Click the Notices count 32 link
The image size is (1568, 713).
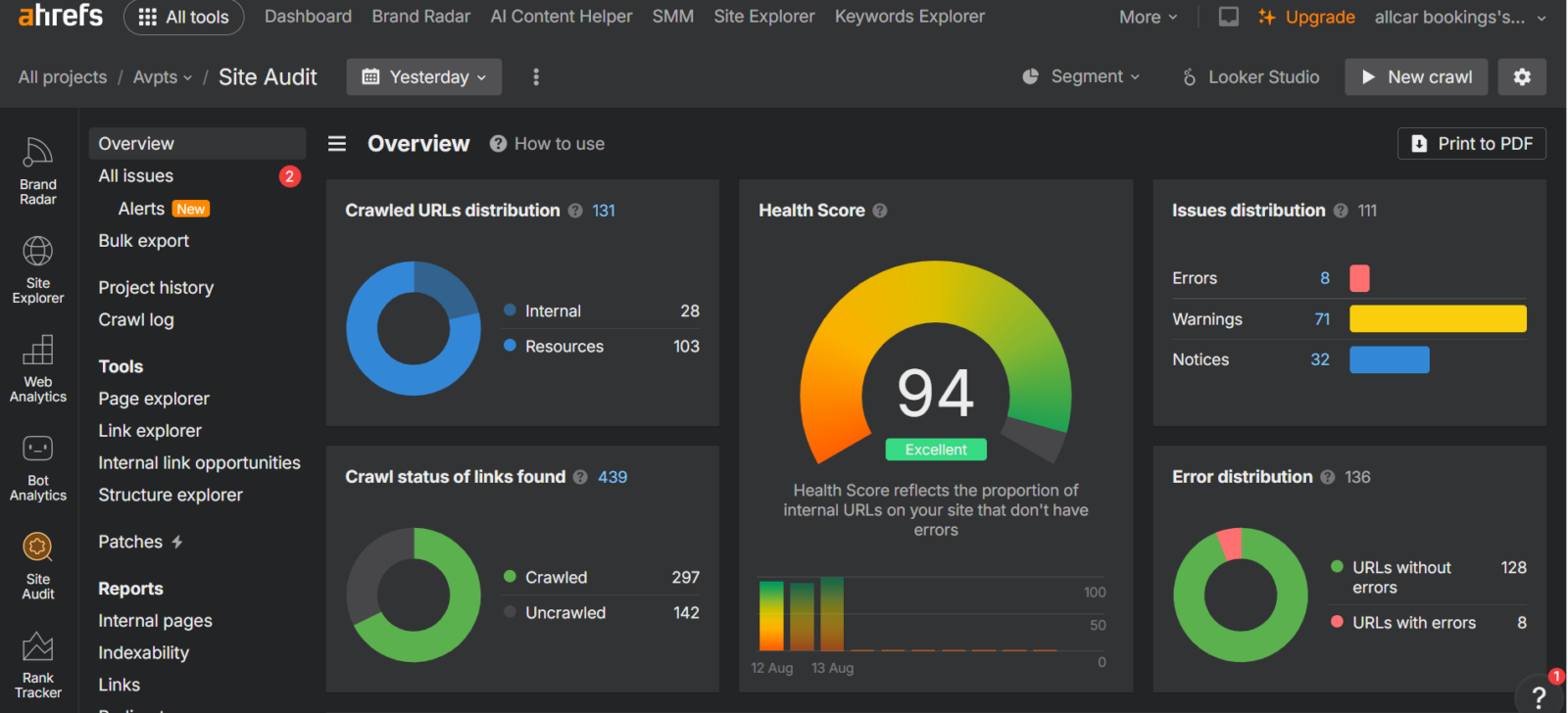1320,359
